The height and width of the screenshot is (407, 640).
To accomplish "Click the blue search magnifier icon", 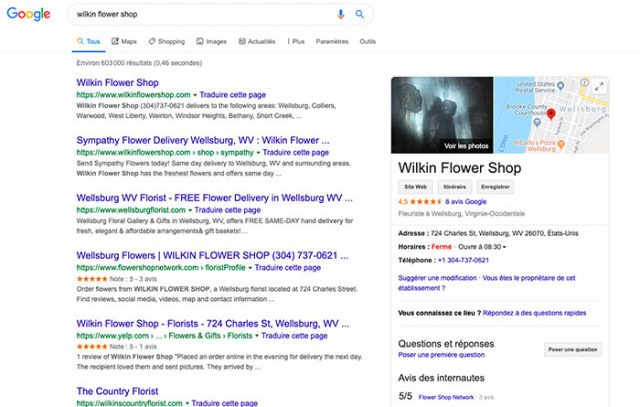I will pos(360,14).
